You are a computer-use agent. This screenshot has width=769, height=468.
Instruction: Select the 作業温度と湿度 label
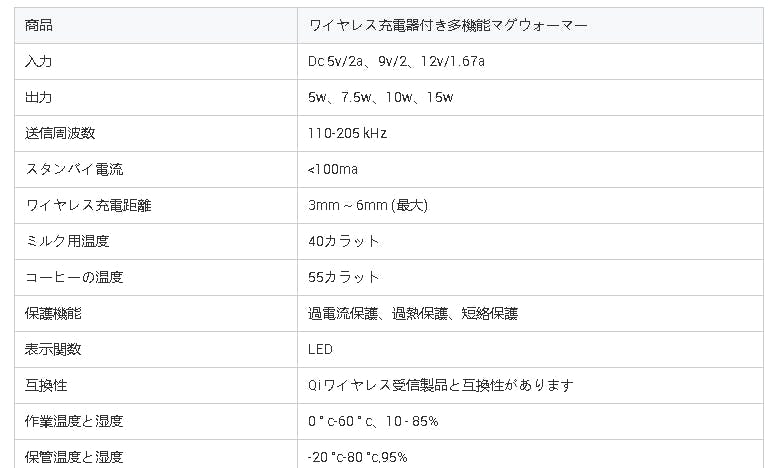click(74, 421)
